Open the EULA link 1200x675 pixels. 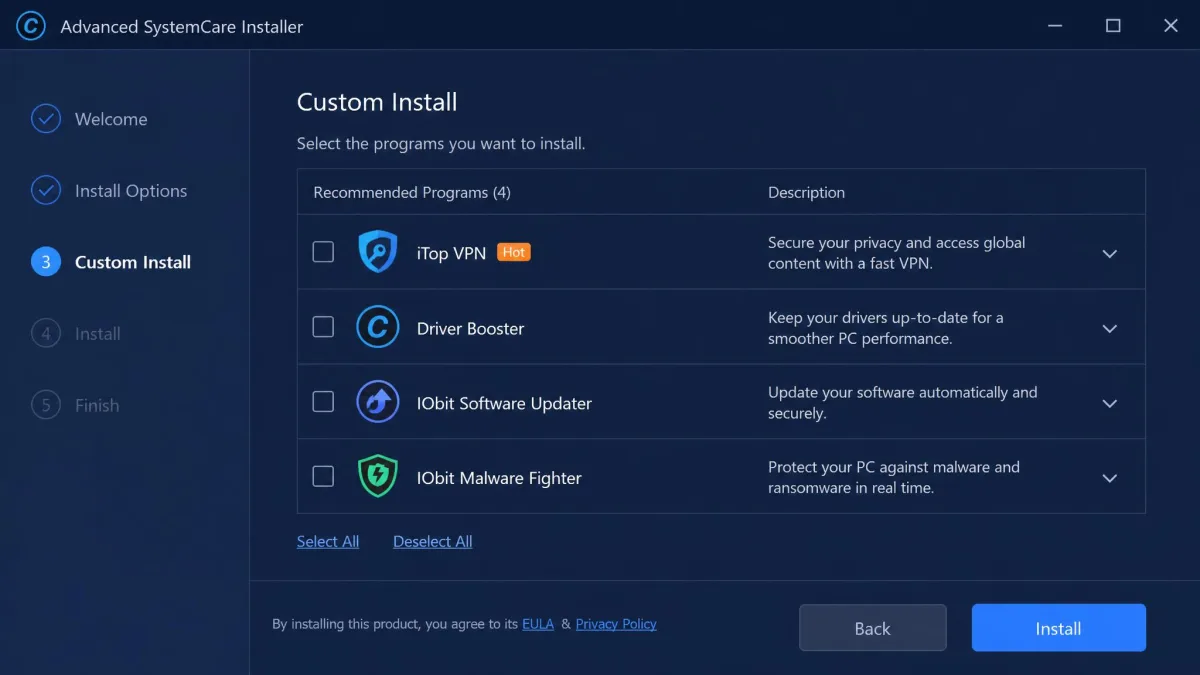pyautogui.click(x=538, y=624)
